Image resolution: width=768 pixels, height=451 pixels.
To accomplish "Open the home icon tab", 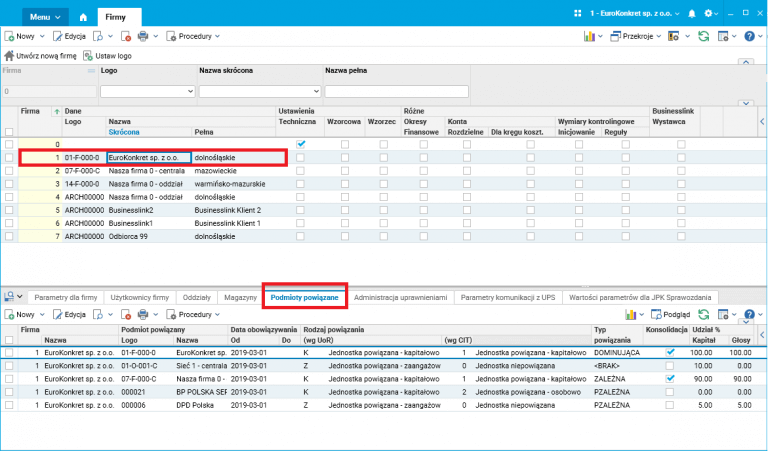I will [x=82, y=17].
